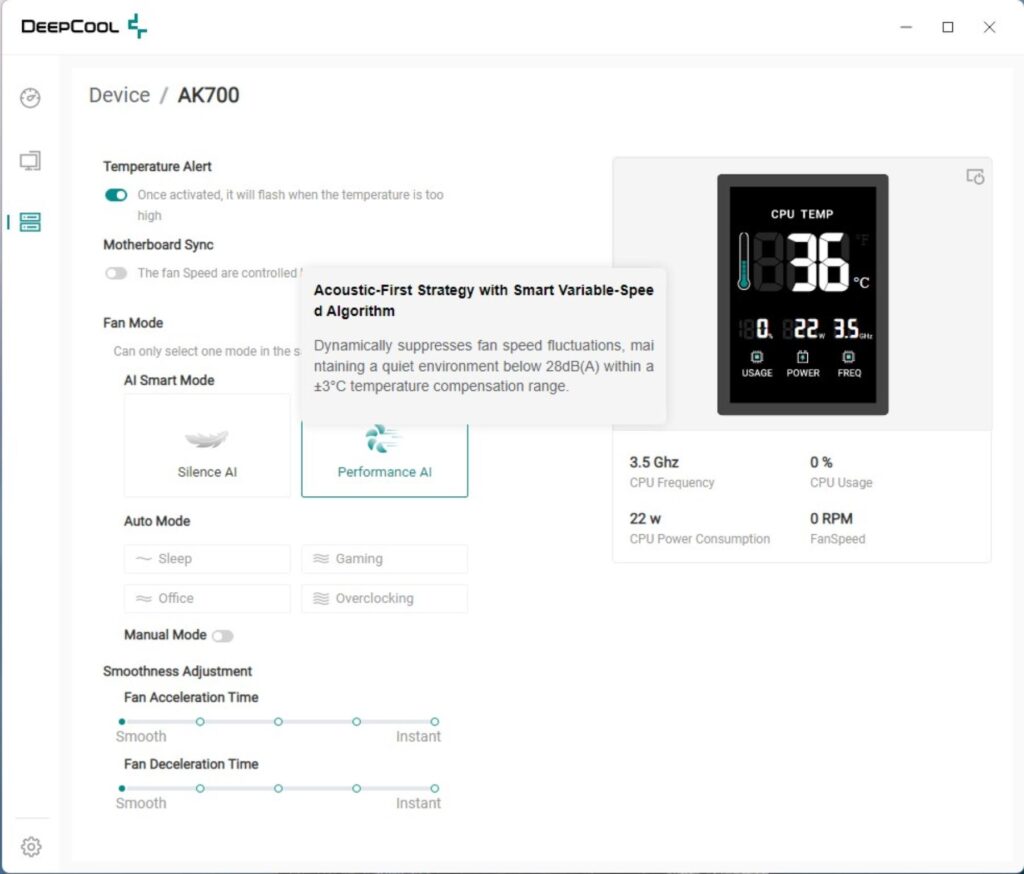Turn on Manual Mode switch
The height and width of the screenshot is (874, 1024).
(223, 636)
